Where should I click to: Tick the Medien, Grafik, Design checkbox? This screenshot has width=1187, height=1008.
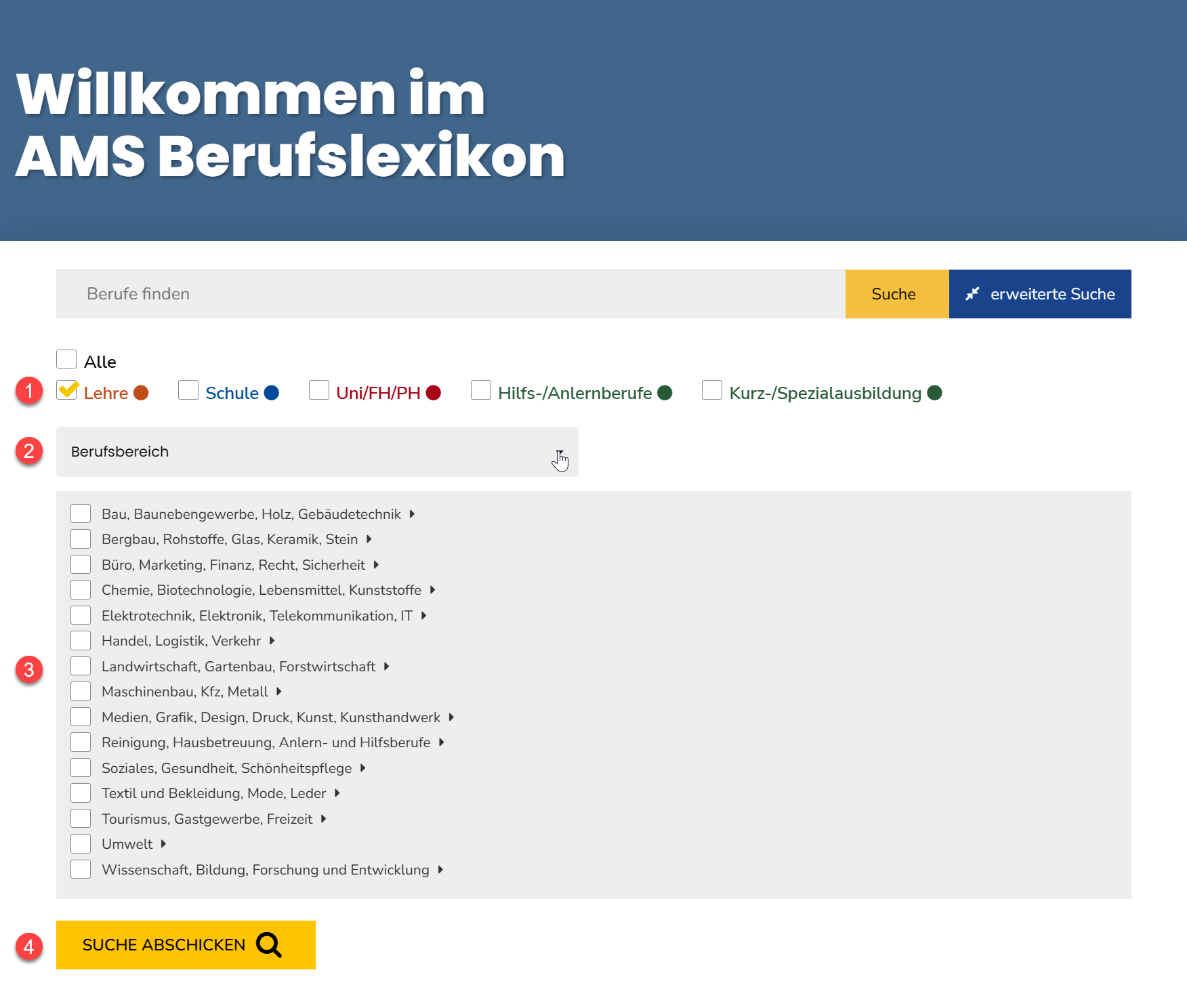(x=81, y=717)
